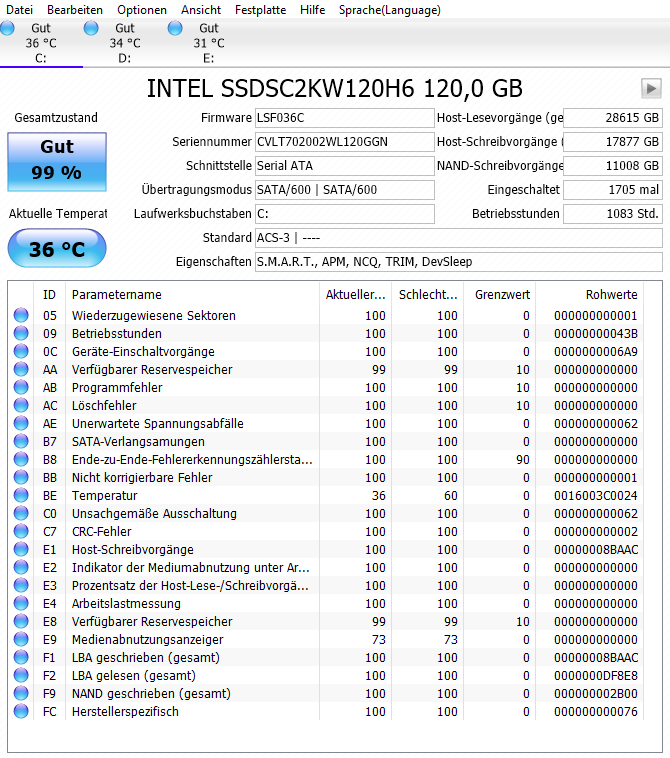670x758 pixels.
Task: Click the Seriennummer field
Action: (345, 142)
